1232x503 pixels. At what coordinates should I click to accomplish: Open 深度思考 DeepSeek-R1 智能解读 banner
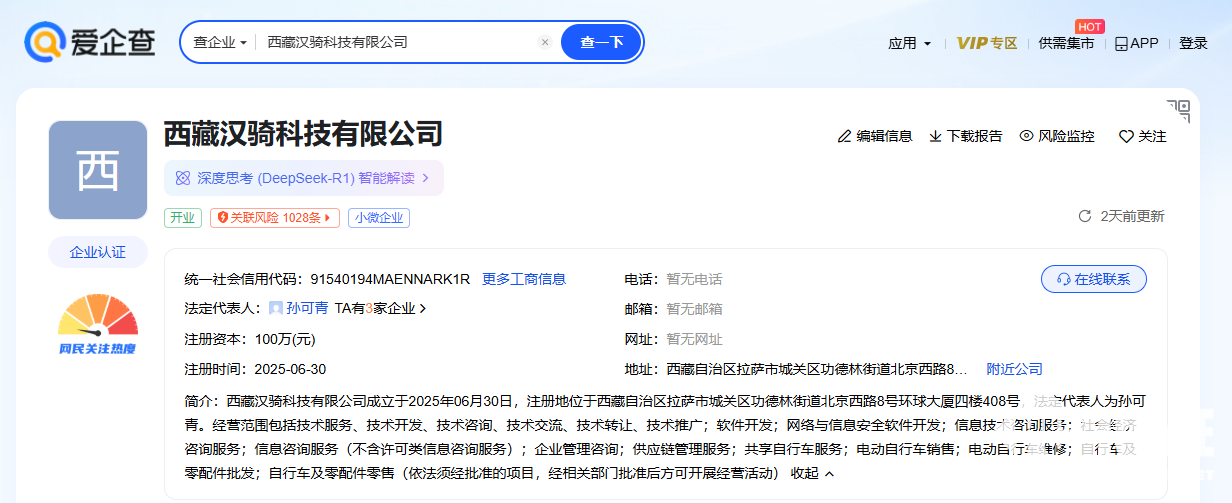(303, 178)
